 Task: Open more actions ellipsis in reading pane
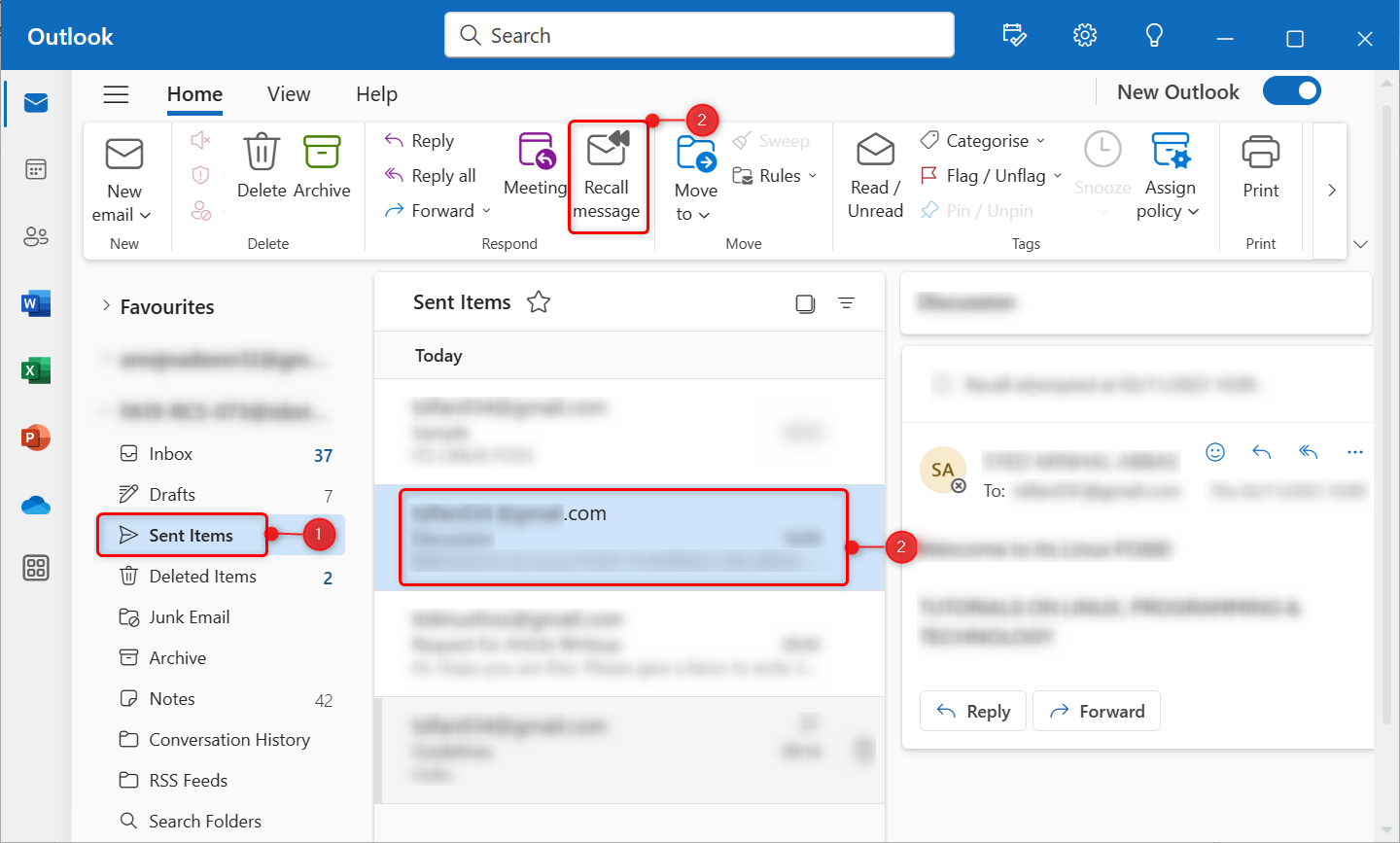(x=1355, y=452)
